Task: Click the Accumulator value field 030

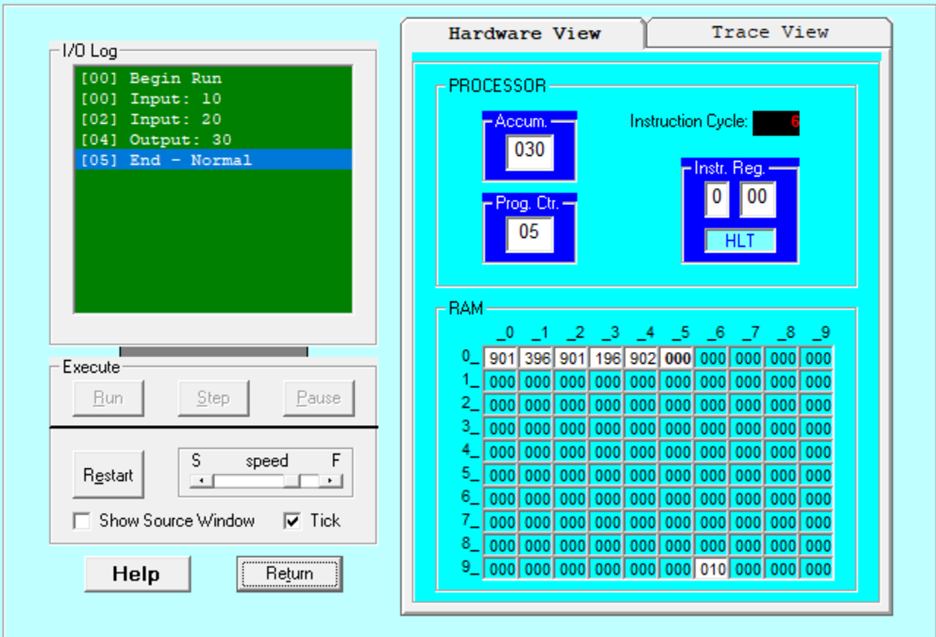Action: point(529,150)
